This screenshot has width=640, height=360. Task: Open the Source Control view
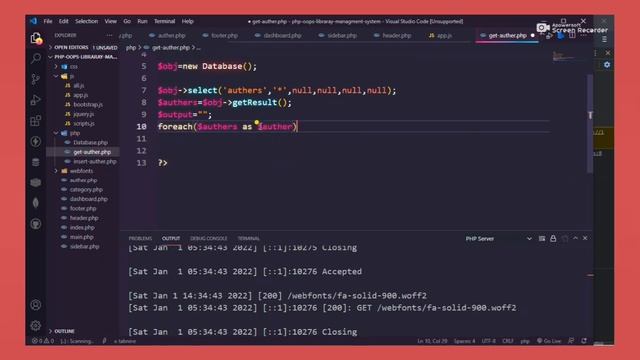(x=36, y=79)
